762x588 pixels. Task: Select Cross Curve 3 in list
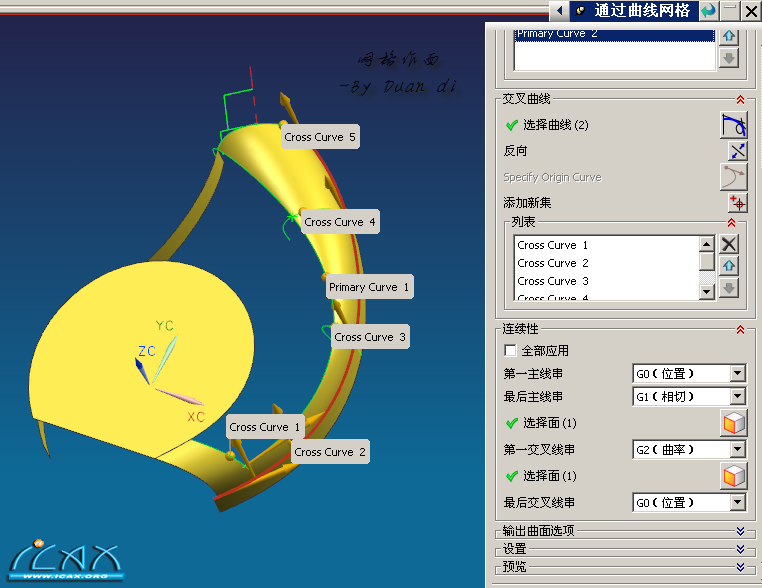(606, 281)
